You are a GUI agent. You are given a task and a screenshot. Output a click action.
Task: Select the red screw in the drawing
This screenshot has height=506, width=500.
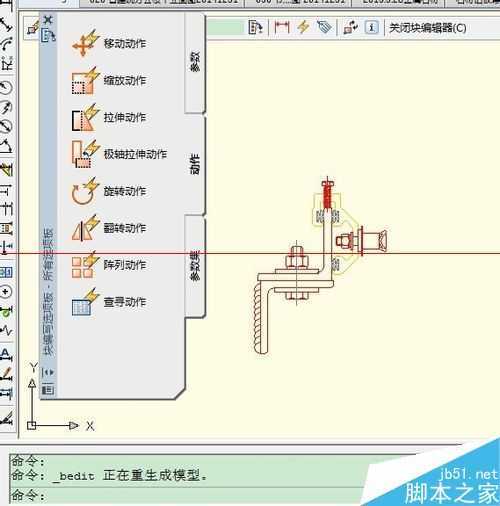327,195
